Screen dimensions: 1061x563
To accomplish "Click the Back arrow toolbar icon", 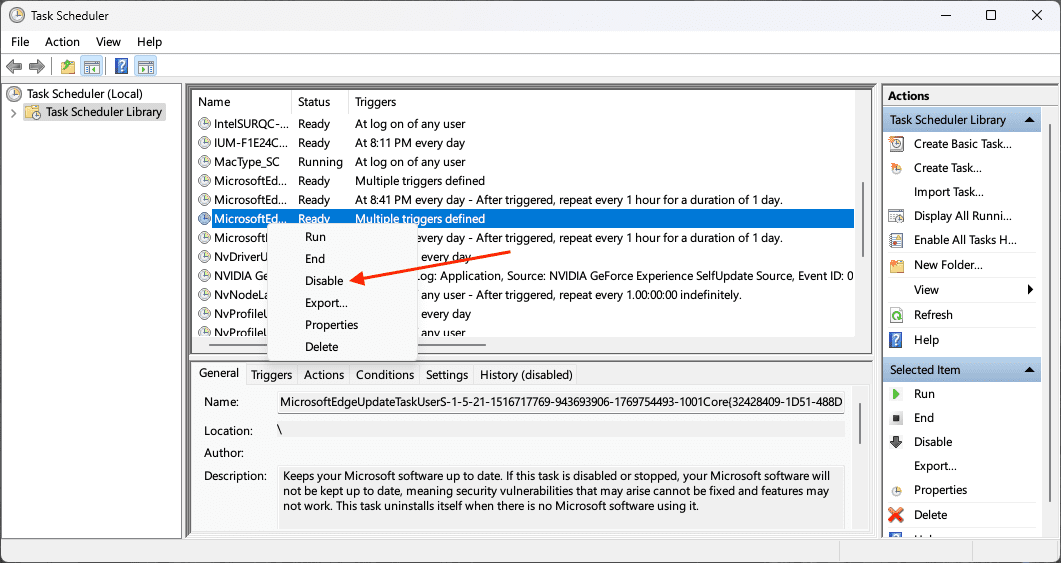I will [x=14, y=66].
